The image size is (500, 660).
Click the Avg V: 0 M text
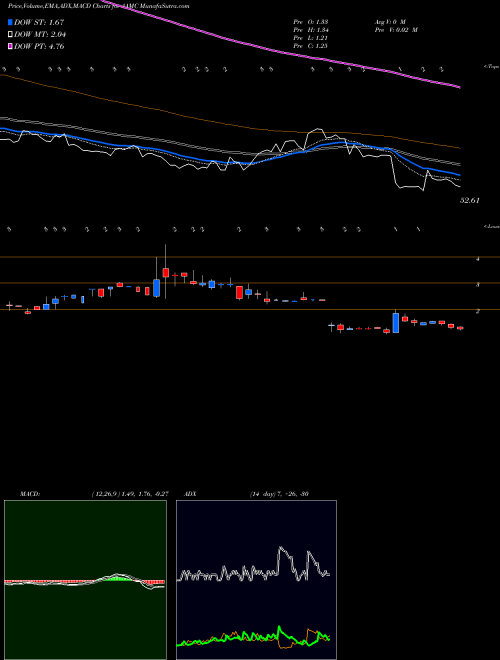[x=389, y=21]
